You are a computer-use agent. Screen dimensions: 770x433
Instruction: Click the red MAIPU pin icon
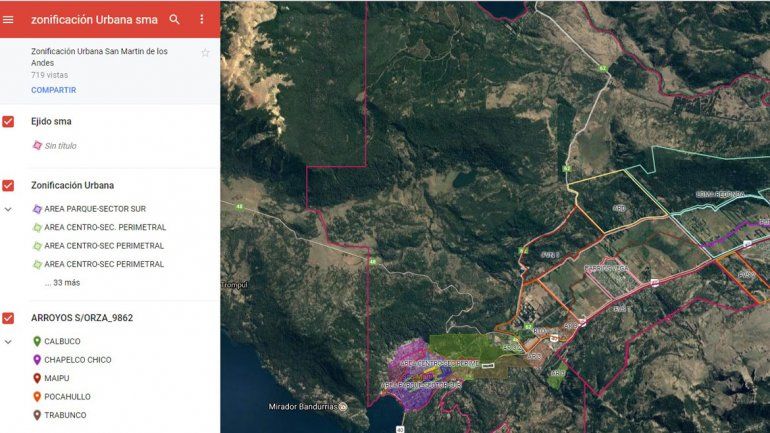37,378
